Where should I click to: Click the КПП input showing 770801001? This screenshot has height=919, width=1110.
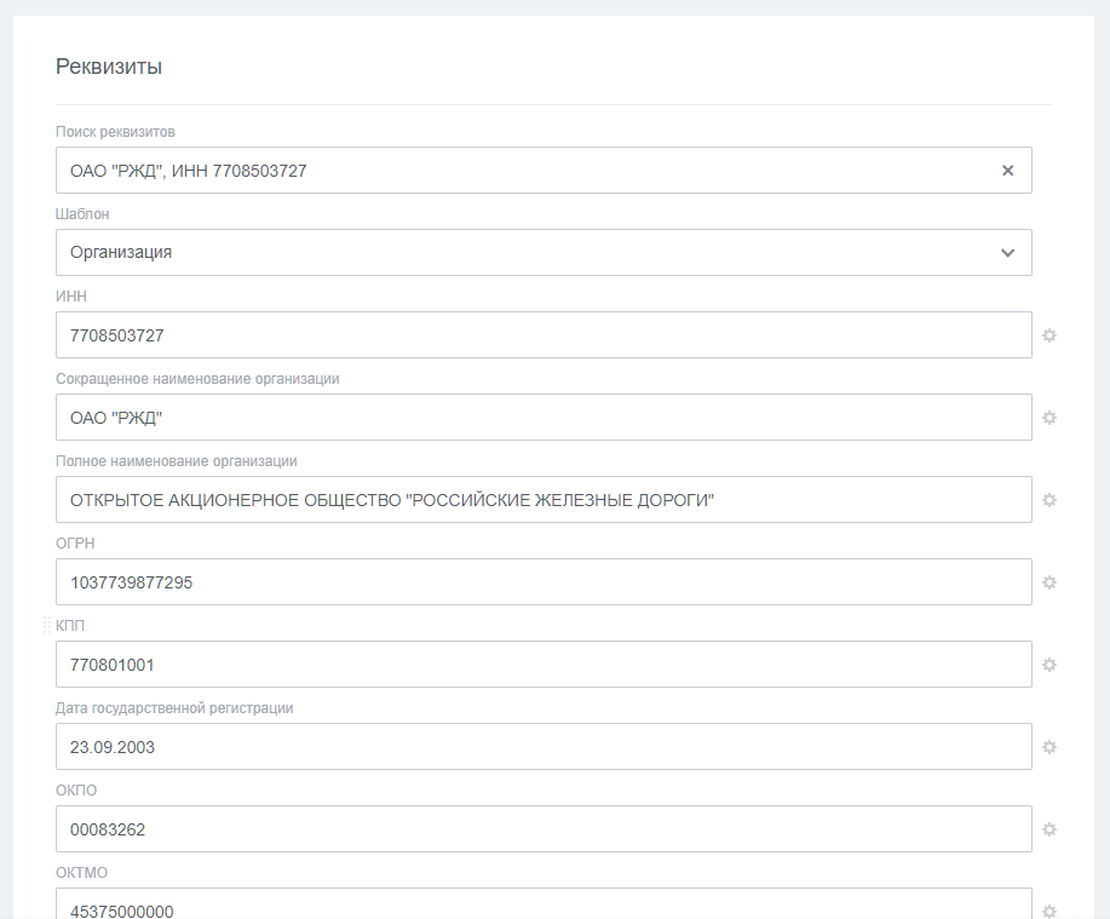[x=544, y=664]
